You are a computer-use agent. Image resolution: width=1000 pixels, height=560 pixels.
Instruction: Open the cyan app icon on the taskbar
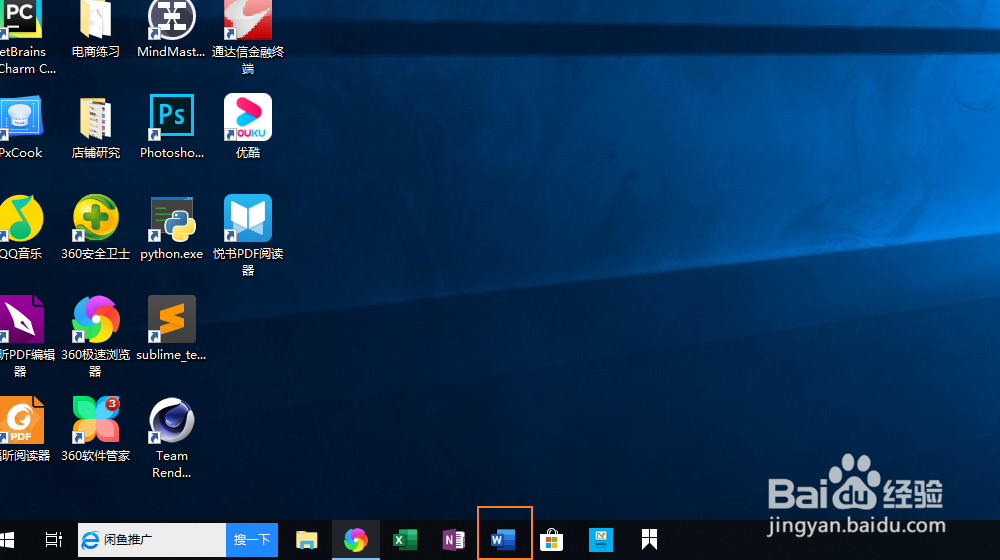(601, 540)
